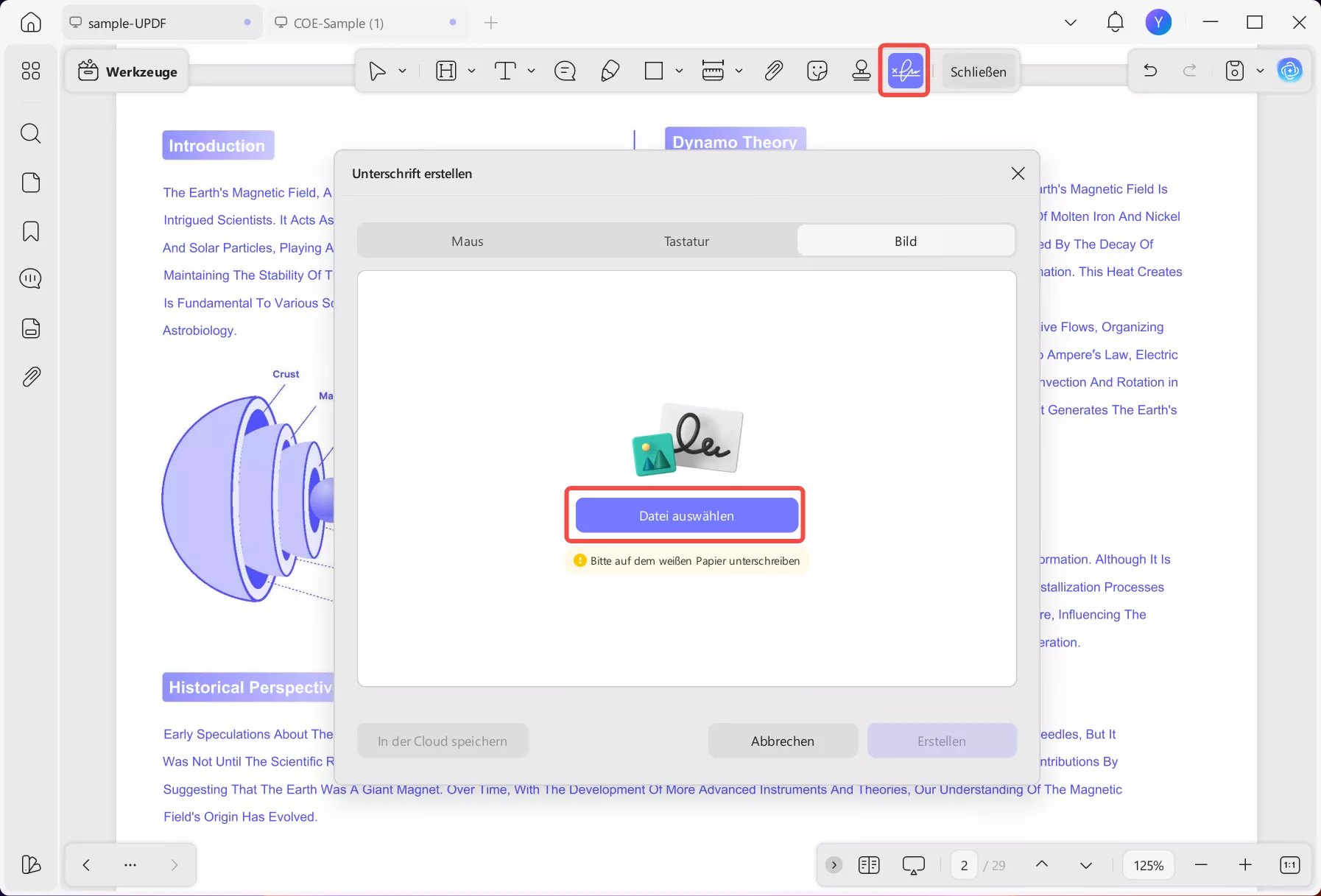Open the user account avatar Y
Image resolution: width=1321 pixels, height=896 pixels.
click(1158, 22)
